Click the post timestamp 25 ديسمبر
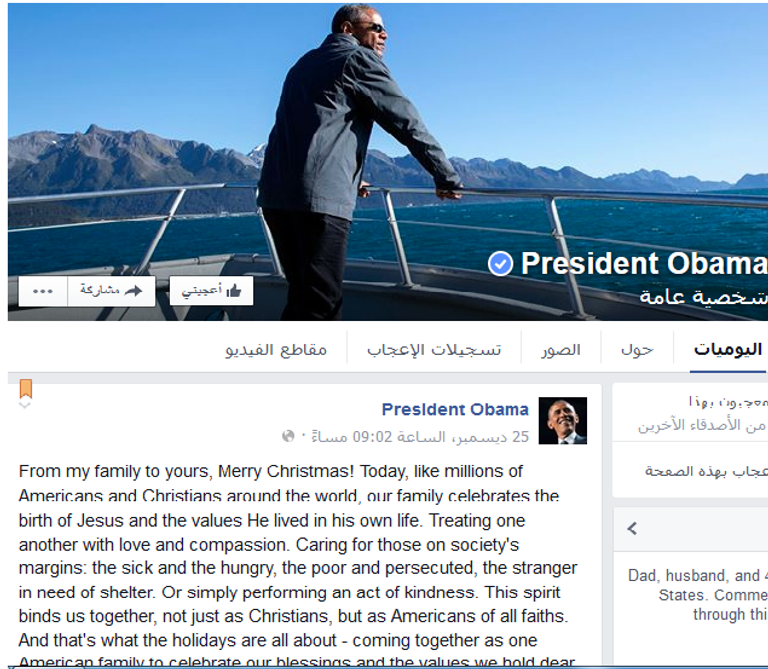The image size is (768, 669). (420, 436)
